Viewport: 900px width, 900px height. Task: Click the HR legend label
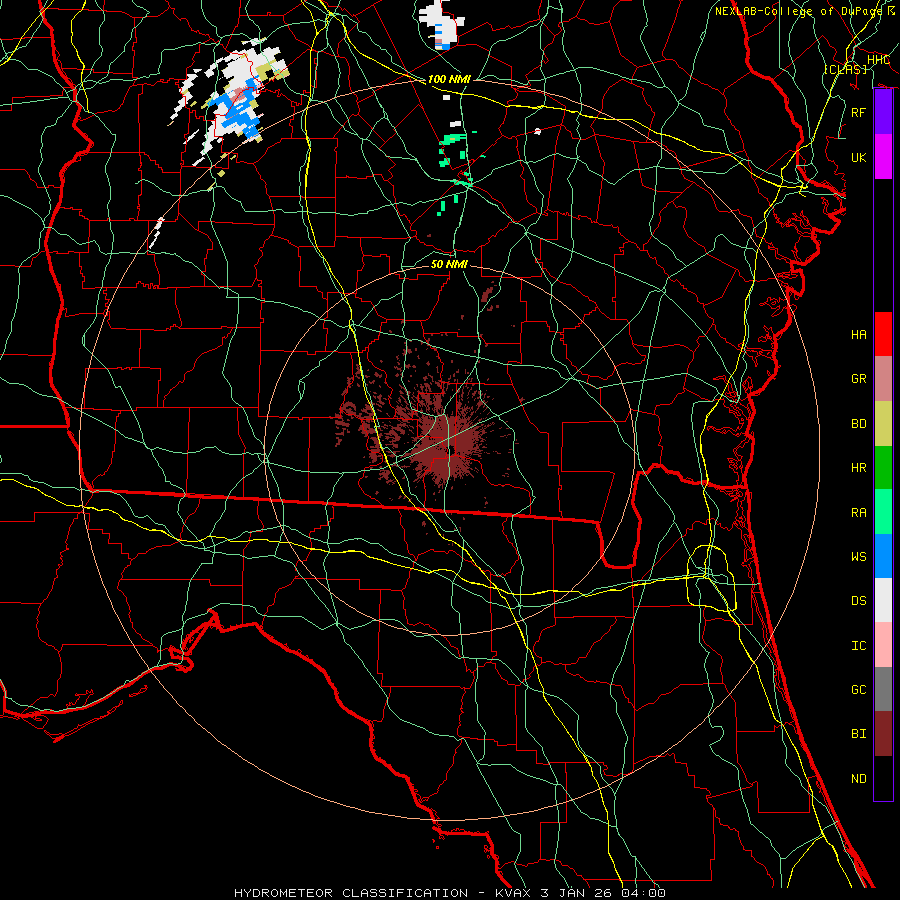pos(859,468)
